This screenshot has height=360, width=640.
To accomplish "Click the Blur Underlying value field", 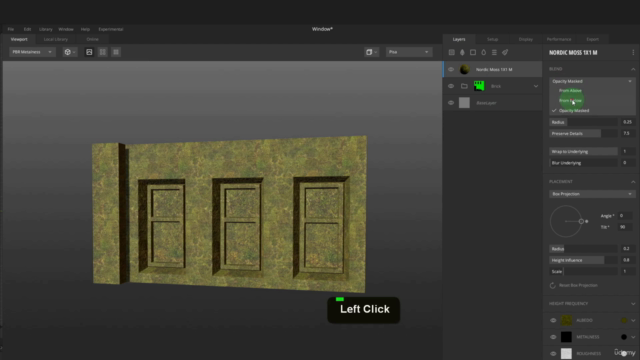I will 627,163.
